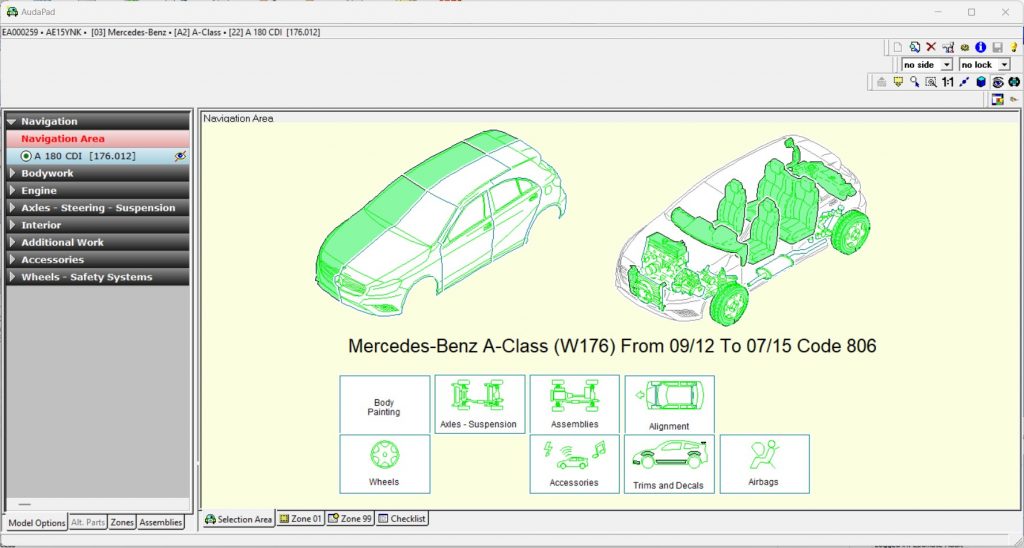This screenshot has height=548, width=1024.
Task: Open the Trims and Decals tile
Action: pyautogui.click(x=669, y=464)
